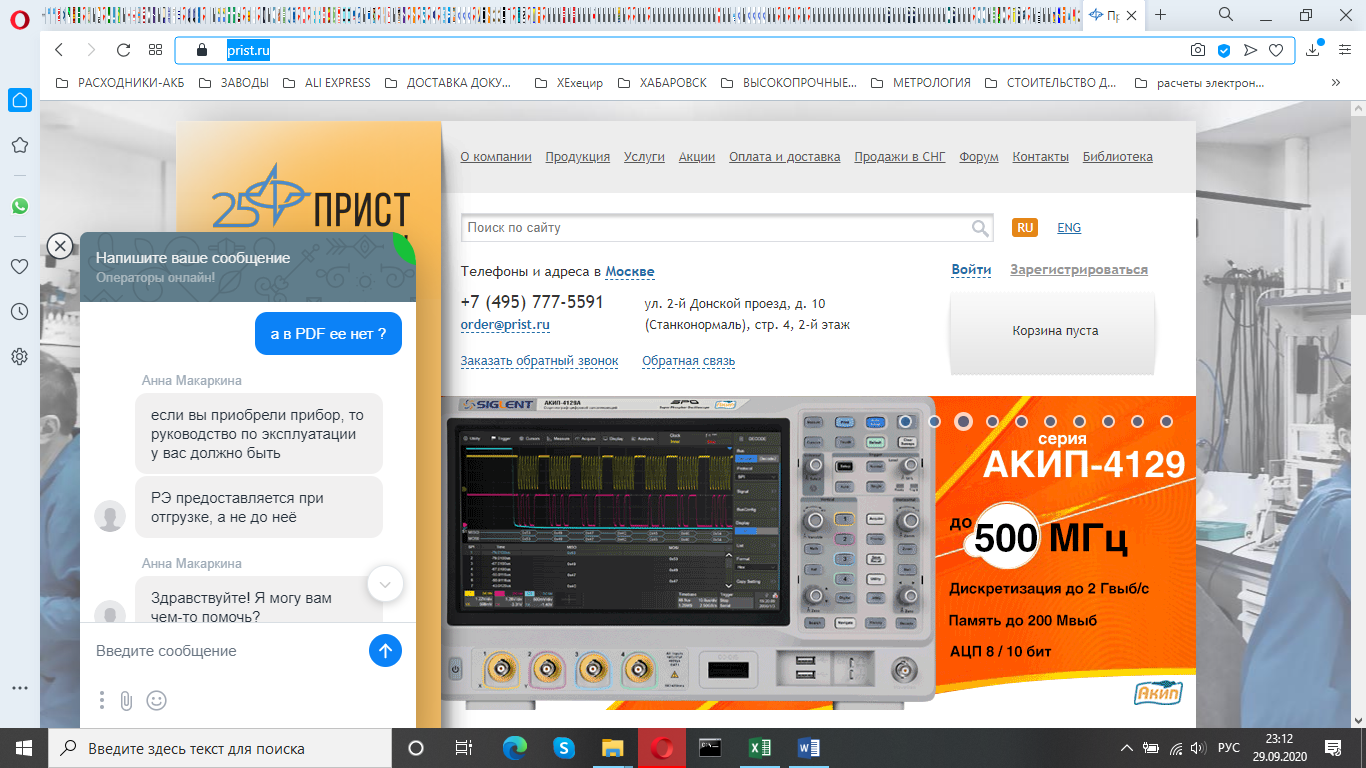Image resolution: width=1366 pixels, height=768 pixels.
Task: Click the paperclip attach file icon
Action: pyautogui.click(x=126, y=701)
